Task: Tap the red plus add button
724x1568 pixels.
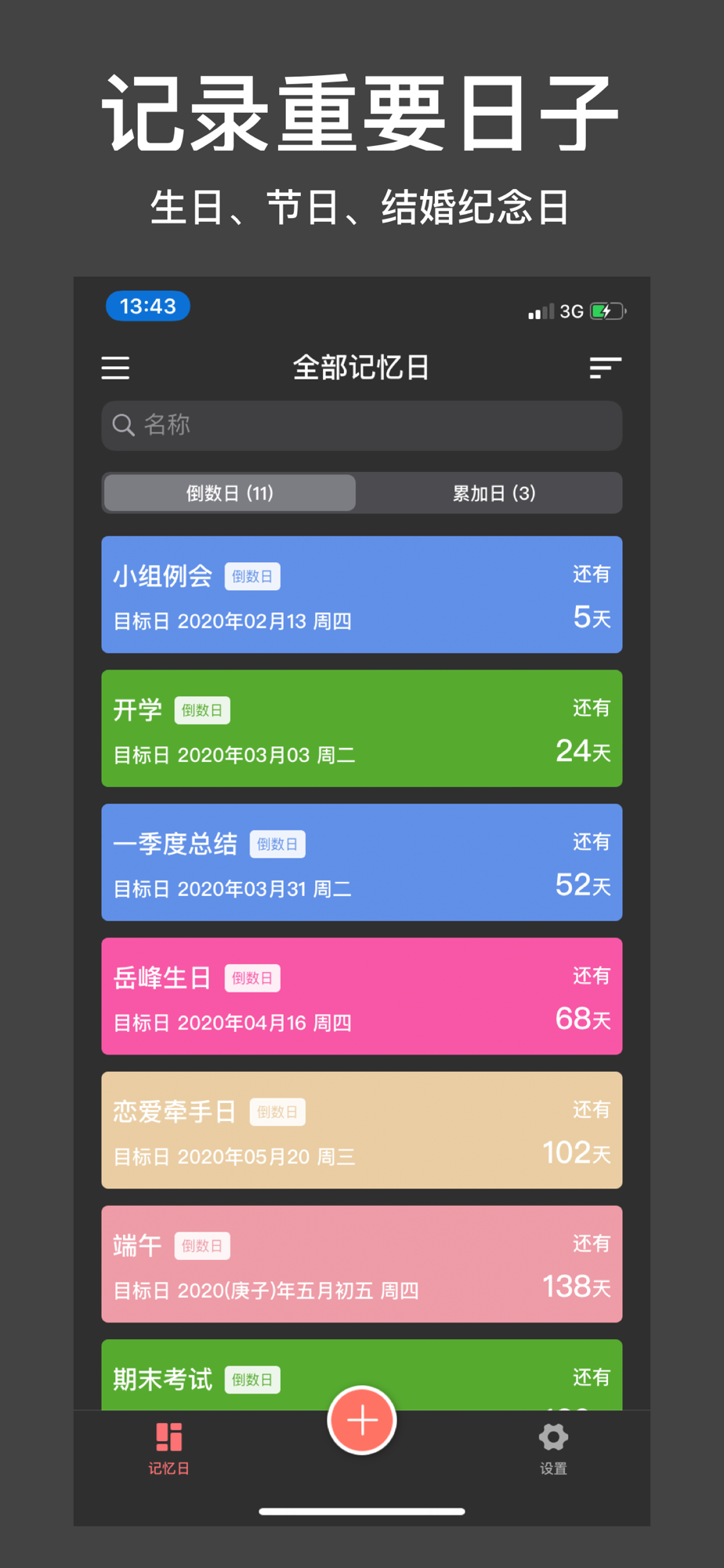Action: [x=362, y=1420]
